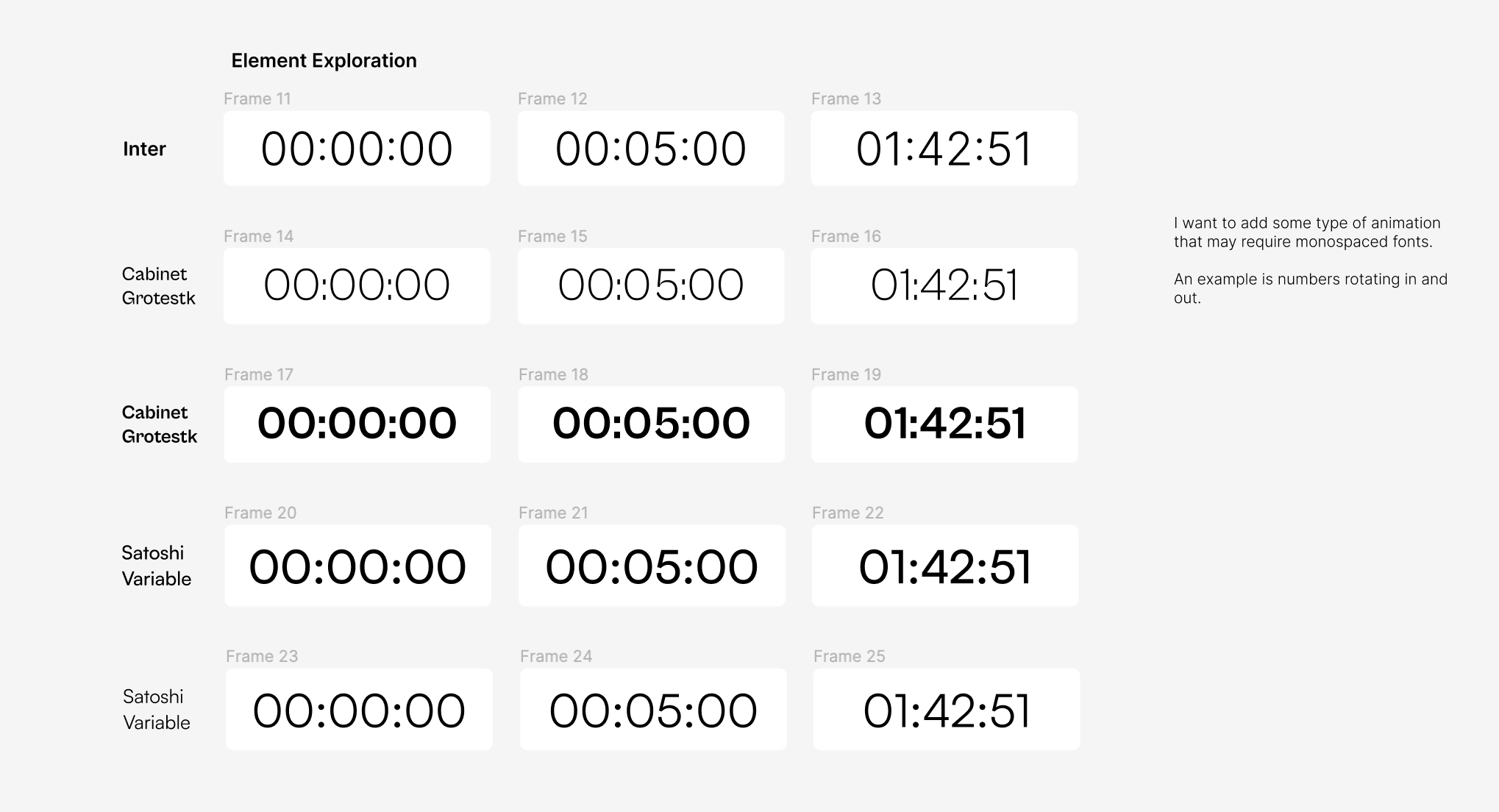Select the Frame 18 label
Viewport: 1499px width, 812px height.
coord(553,374)
